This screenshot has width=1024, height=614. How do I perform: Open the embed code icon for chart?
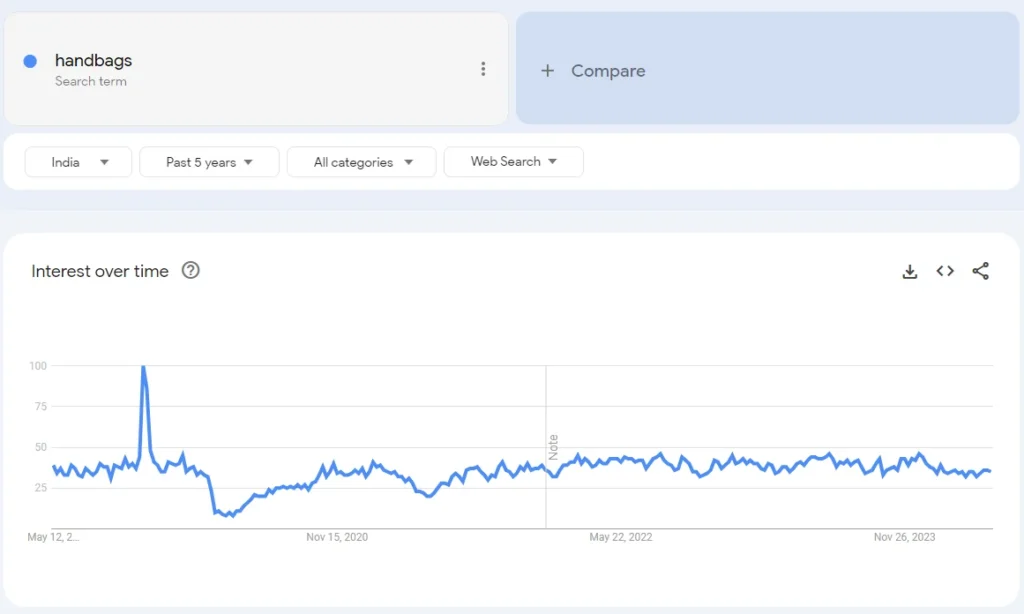tap(945, 271)
